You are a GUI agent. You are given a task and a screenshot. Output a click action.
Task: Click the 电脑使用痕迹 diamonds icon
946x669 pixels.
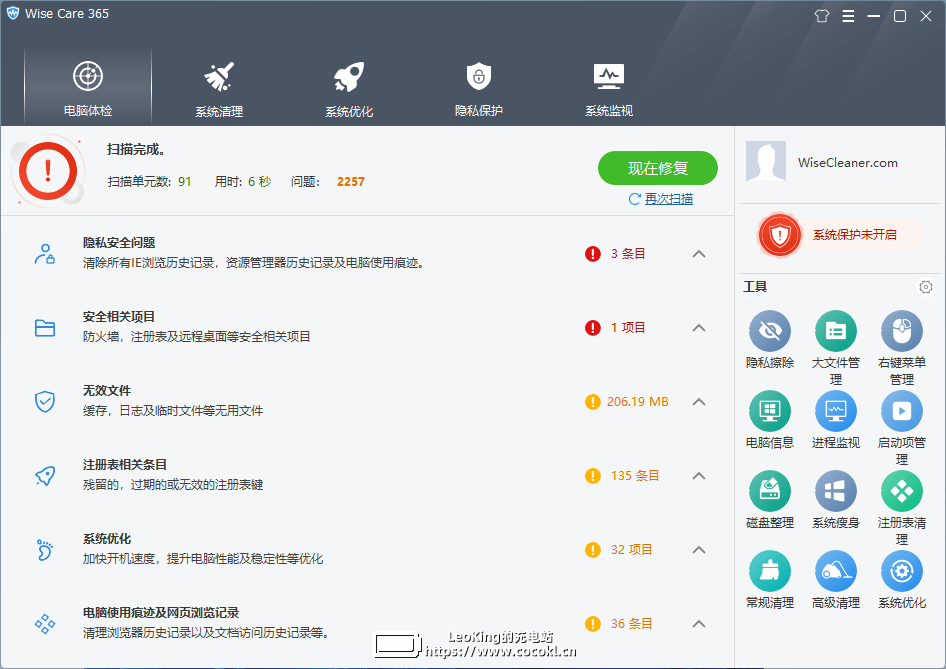coord(45,624)
